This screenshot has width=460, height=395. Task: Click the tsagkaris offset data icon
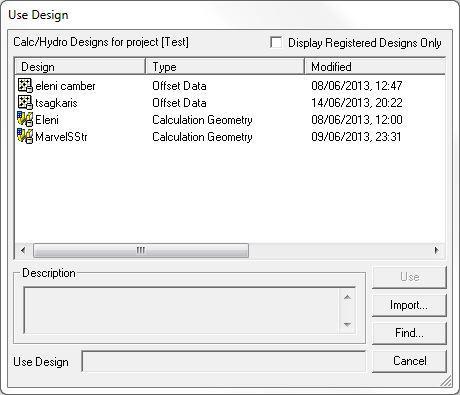tap(25, 103)
